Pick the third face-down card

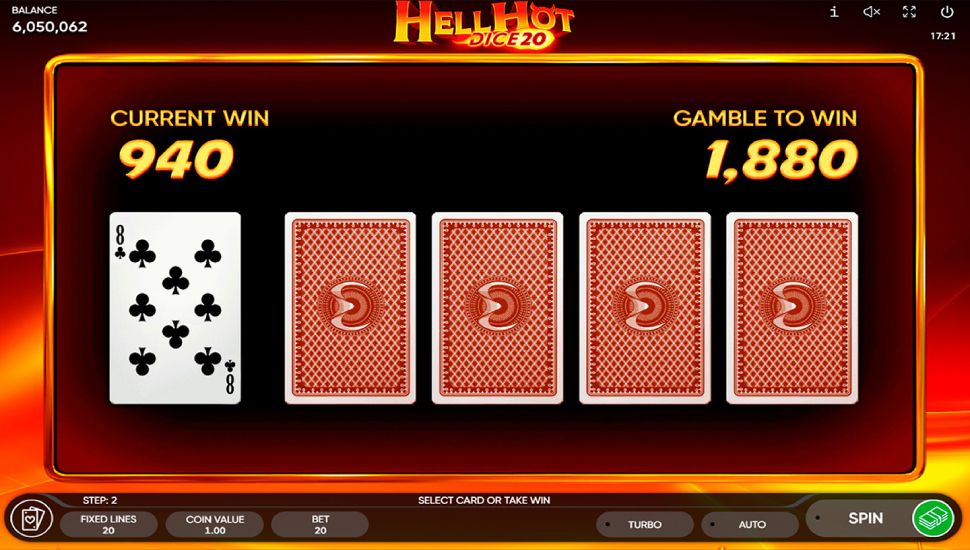[x=645, y=308]
